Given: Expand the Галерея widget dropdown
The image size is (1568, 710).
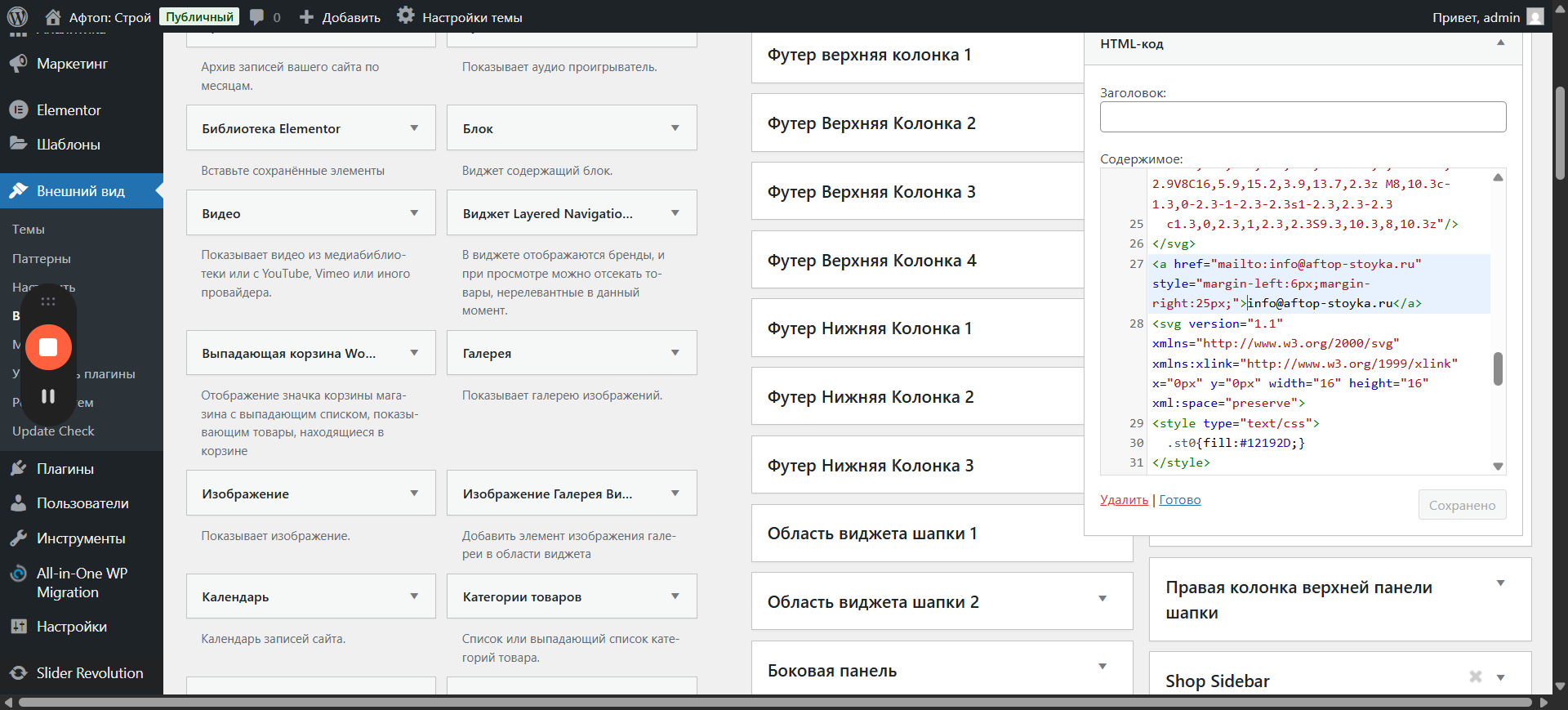Looking at the screenshot, I should tap(675, 353).
